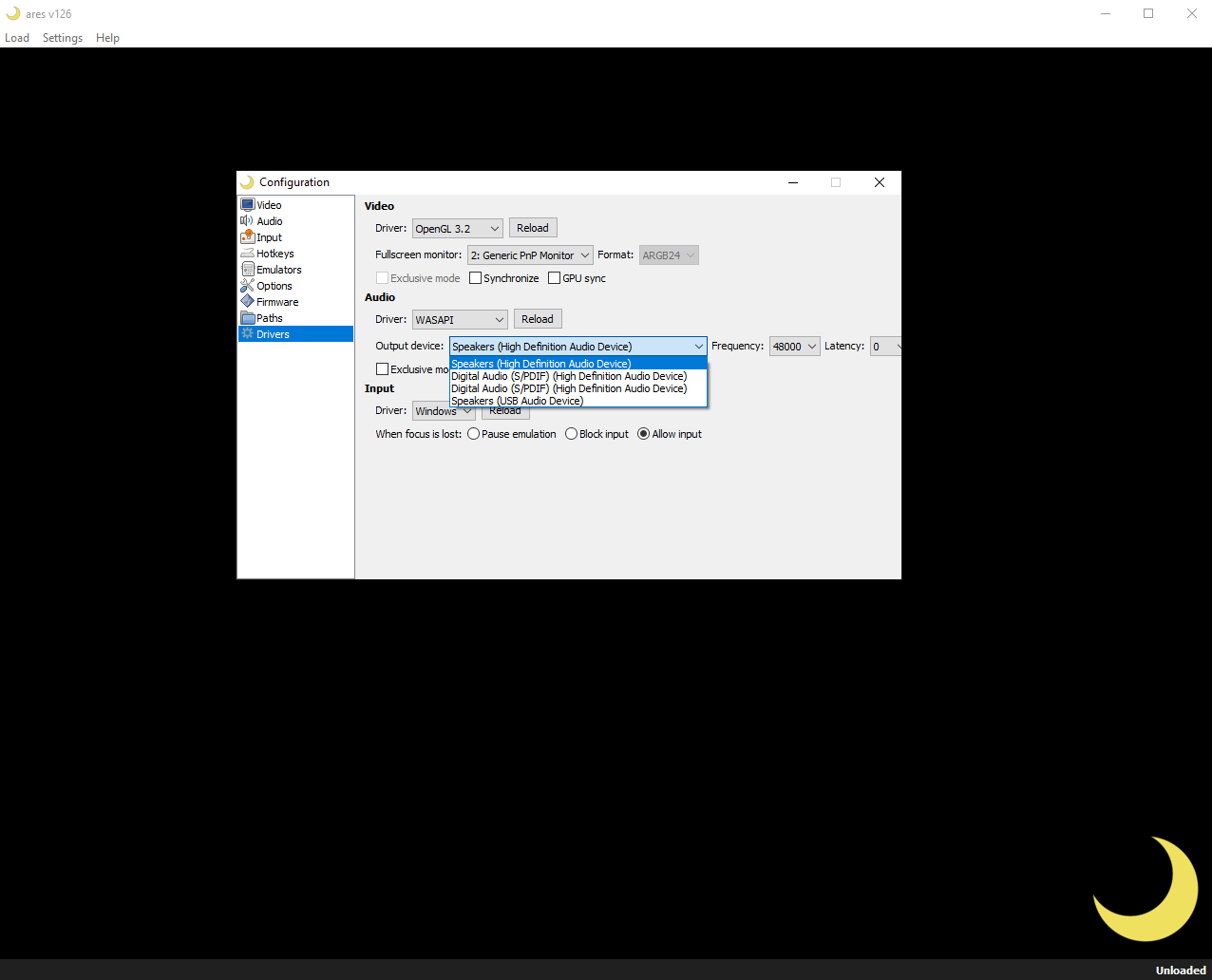Click the Video monitor icon in sidebar
Image resolution: width=1212 pixels, height=980 pixels.
click(248, 205)
